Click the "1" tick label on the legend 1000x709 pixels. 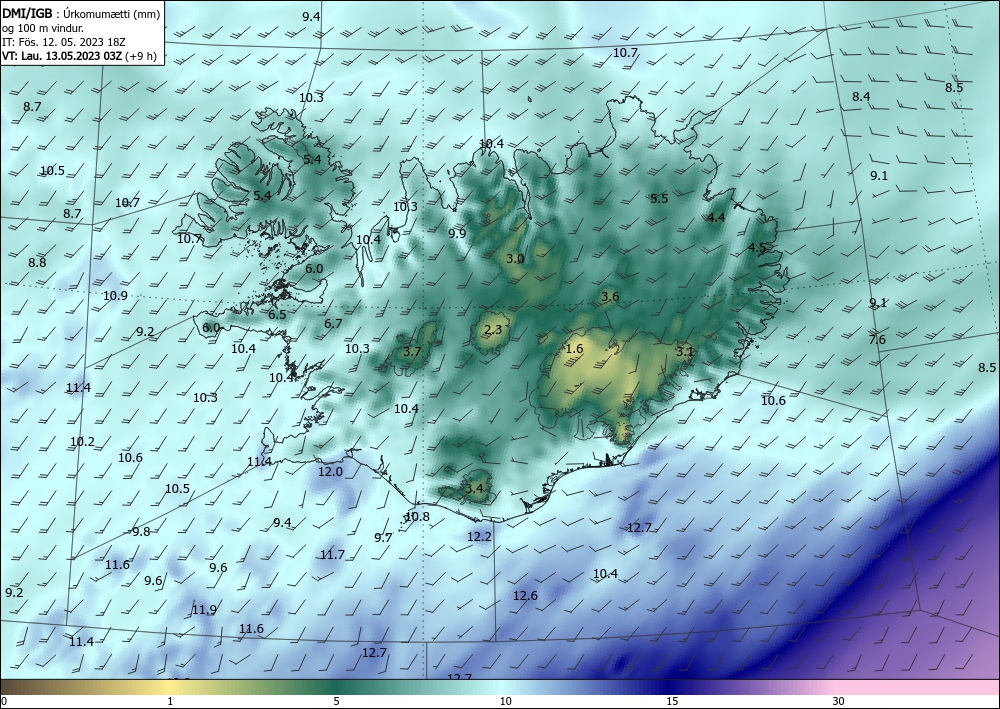pos(170,701)
